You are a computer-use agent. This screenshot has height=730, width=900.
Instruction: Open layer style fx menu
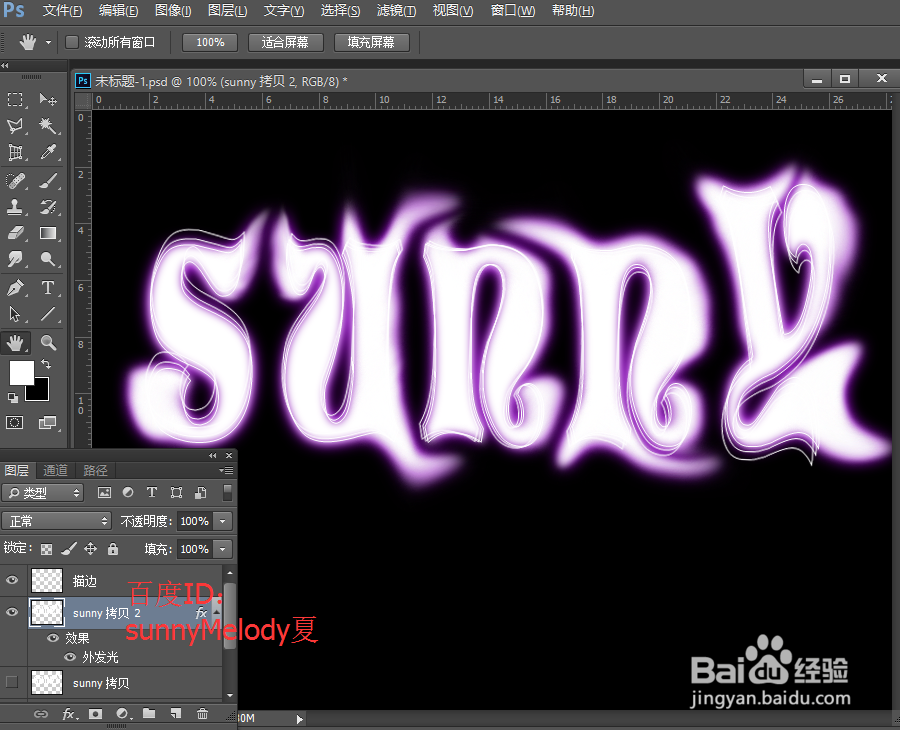click(x=69, y=714)
